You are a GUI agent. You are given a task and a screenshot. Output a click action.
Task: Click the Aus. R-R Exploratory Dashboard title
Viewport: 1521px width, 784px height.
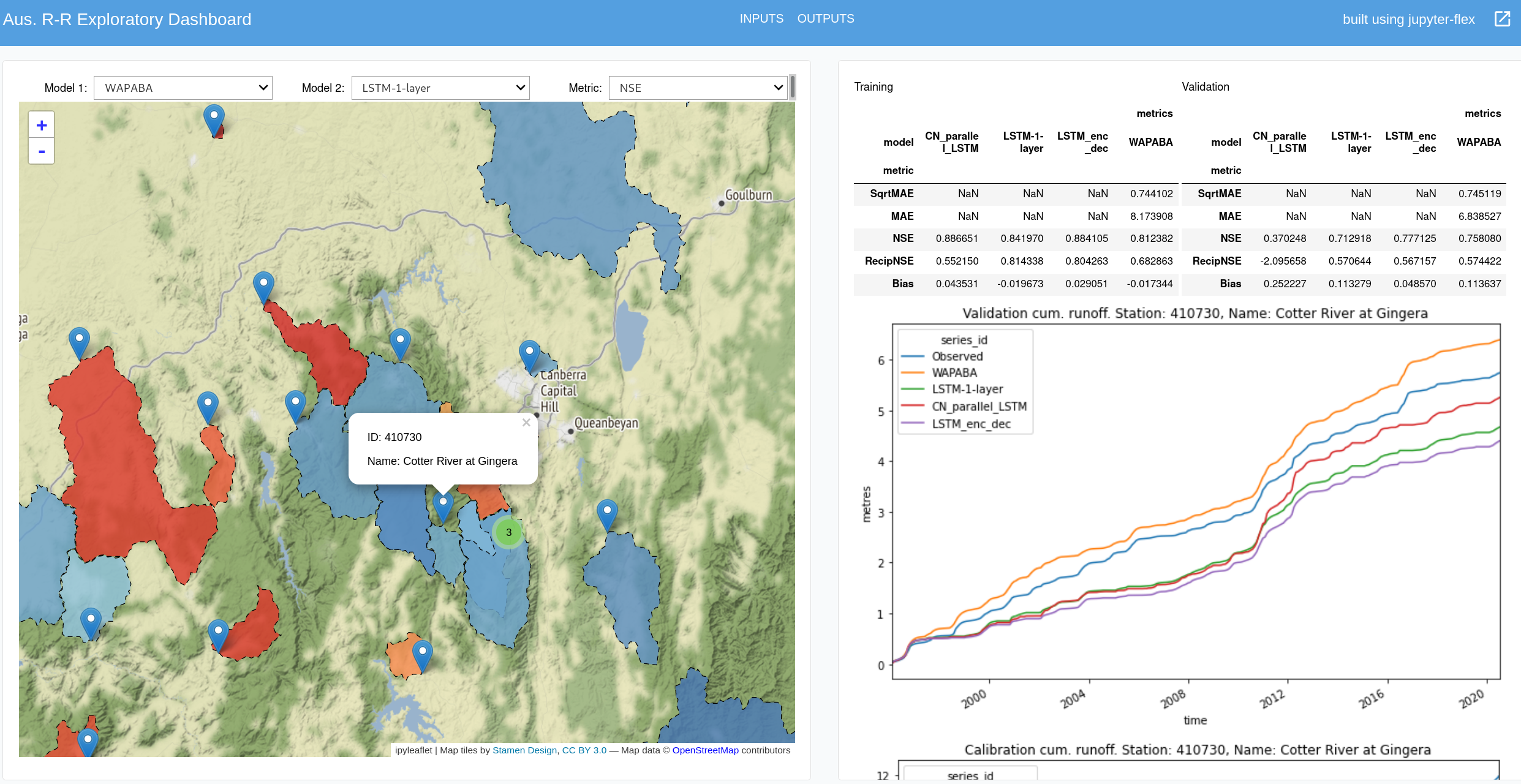click(127, 20)
